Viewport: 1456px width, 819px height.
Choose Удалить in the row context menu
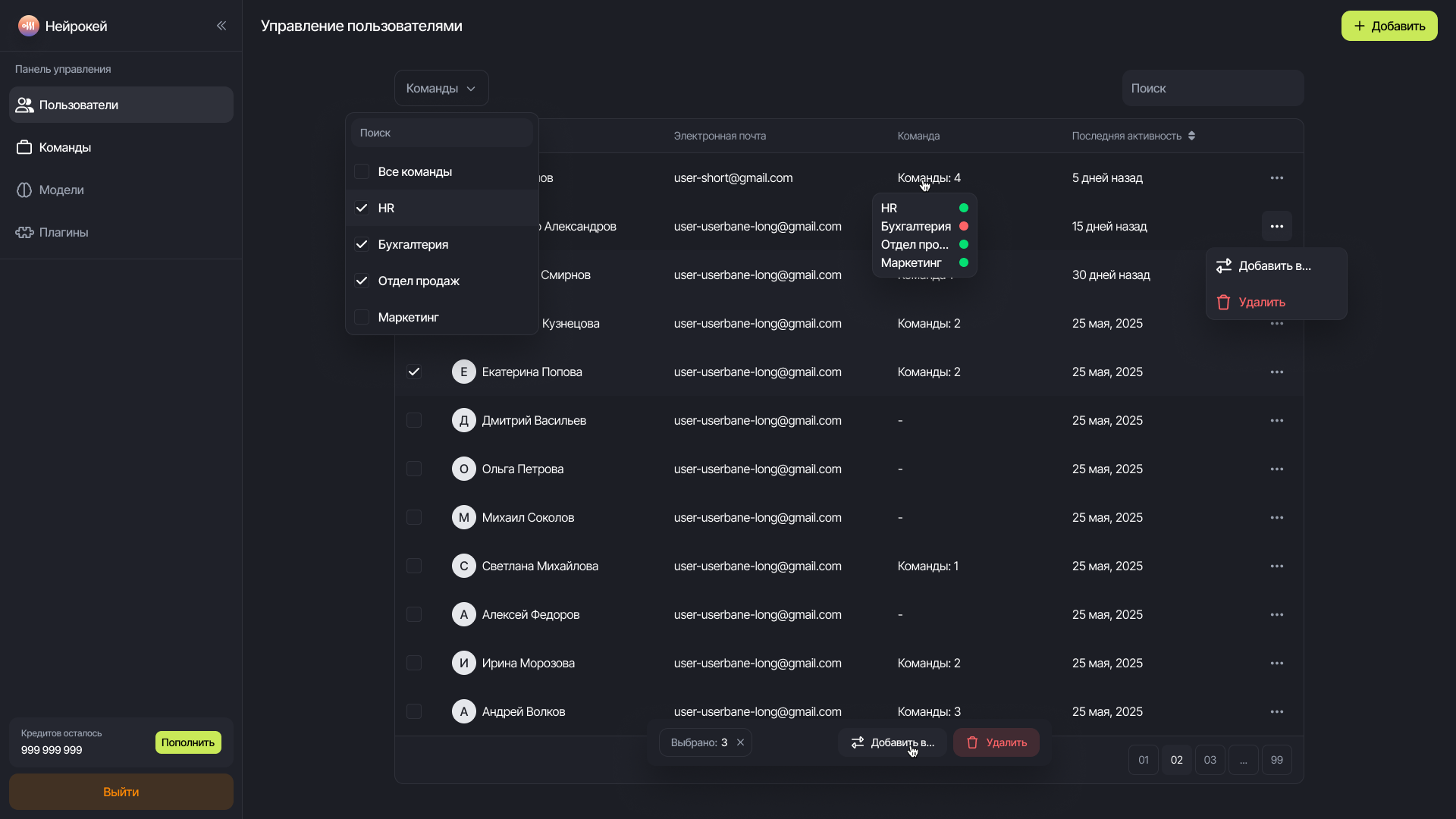[x=1261, y=302]
